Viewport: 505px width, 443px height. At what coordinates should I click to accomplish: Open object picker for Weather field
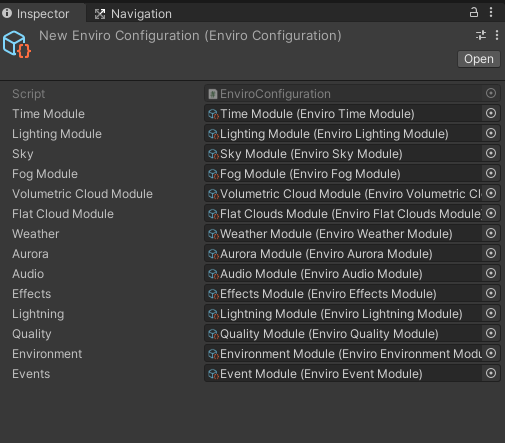click(x=491, y=233)
